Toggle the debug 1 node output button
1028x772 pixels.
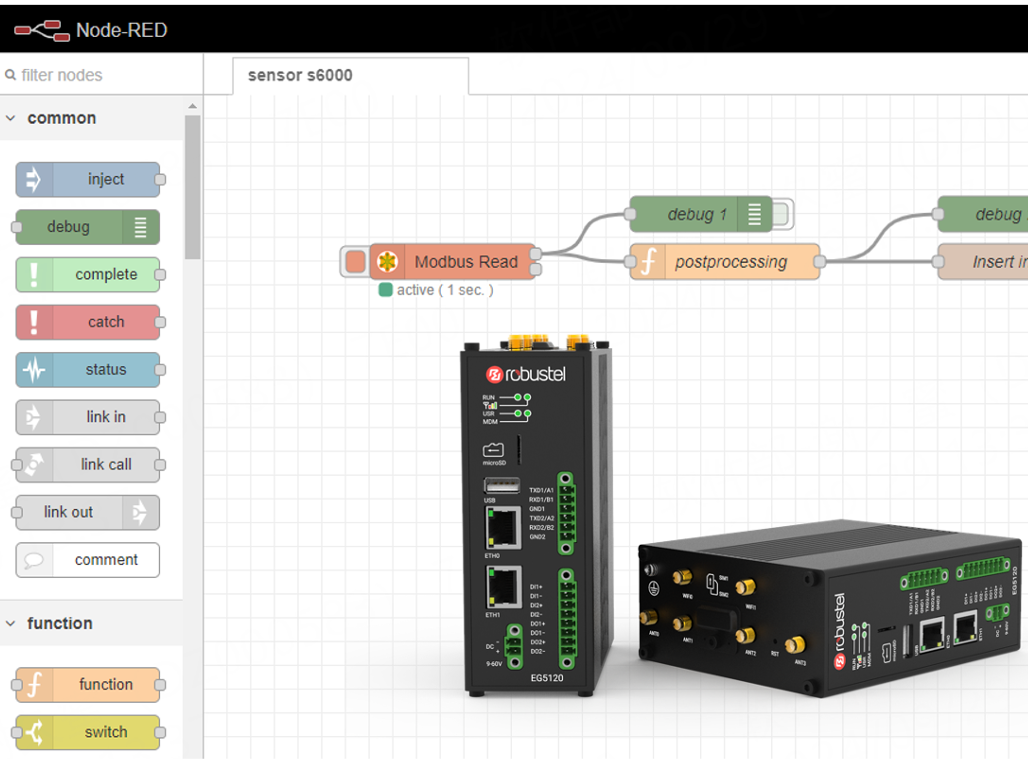pyautogui.click(x=782, y=214)
